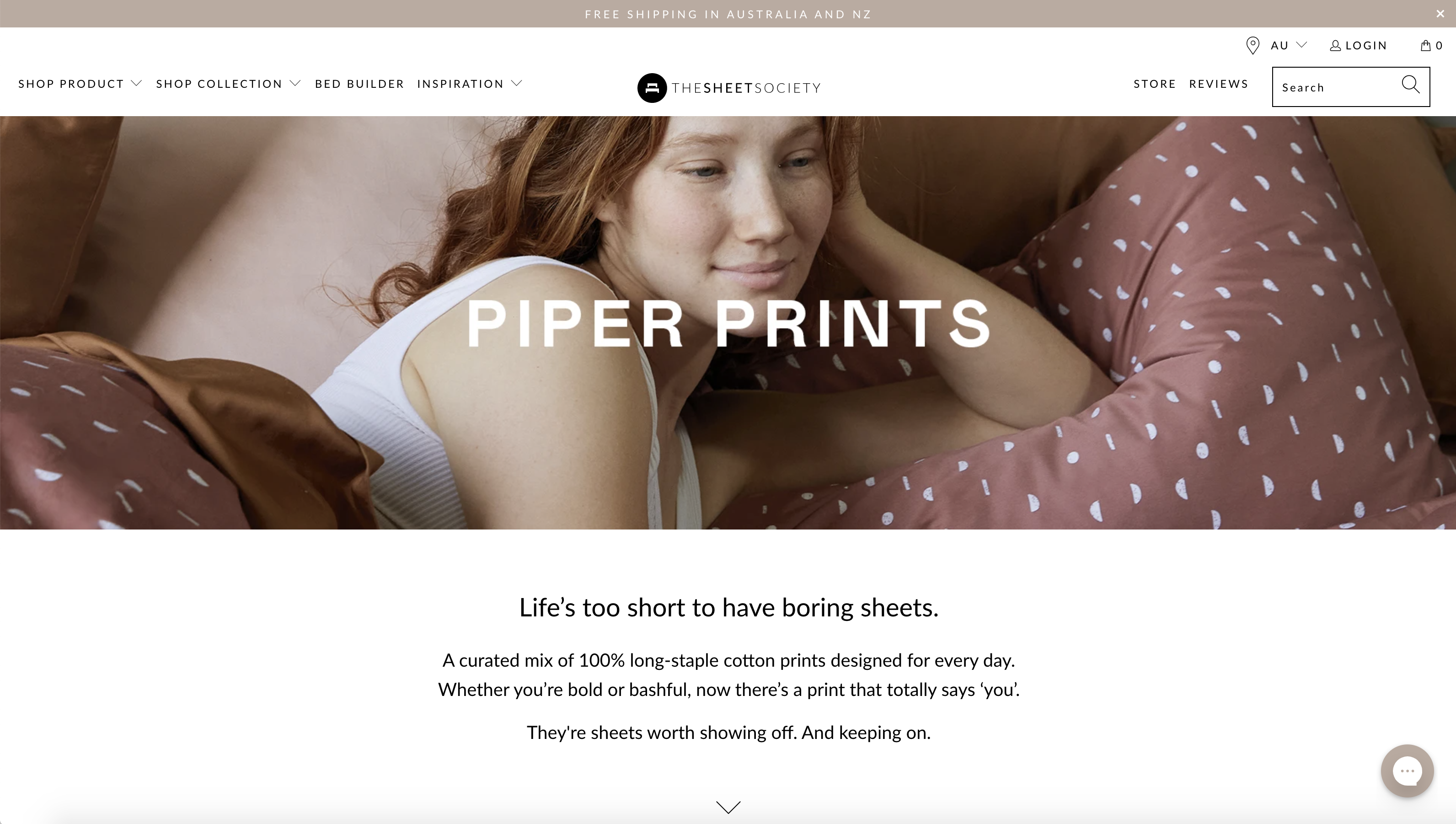Screen dimensions: 1456x824
Task: Click The Sheet Society wordmark
Action: point(746,88)
